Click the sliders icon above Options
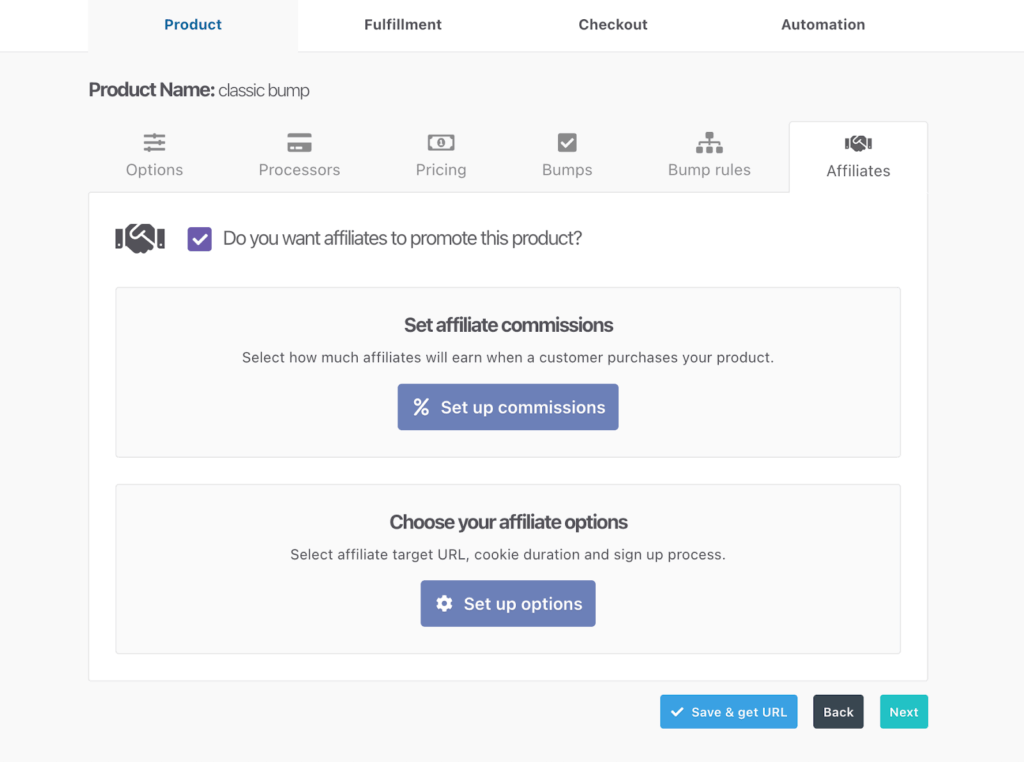 tap(154, 142)
